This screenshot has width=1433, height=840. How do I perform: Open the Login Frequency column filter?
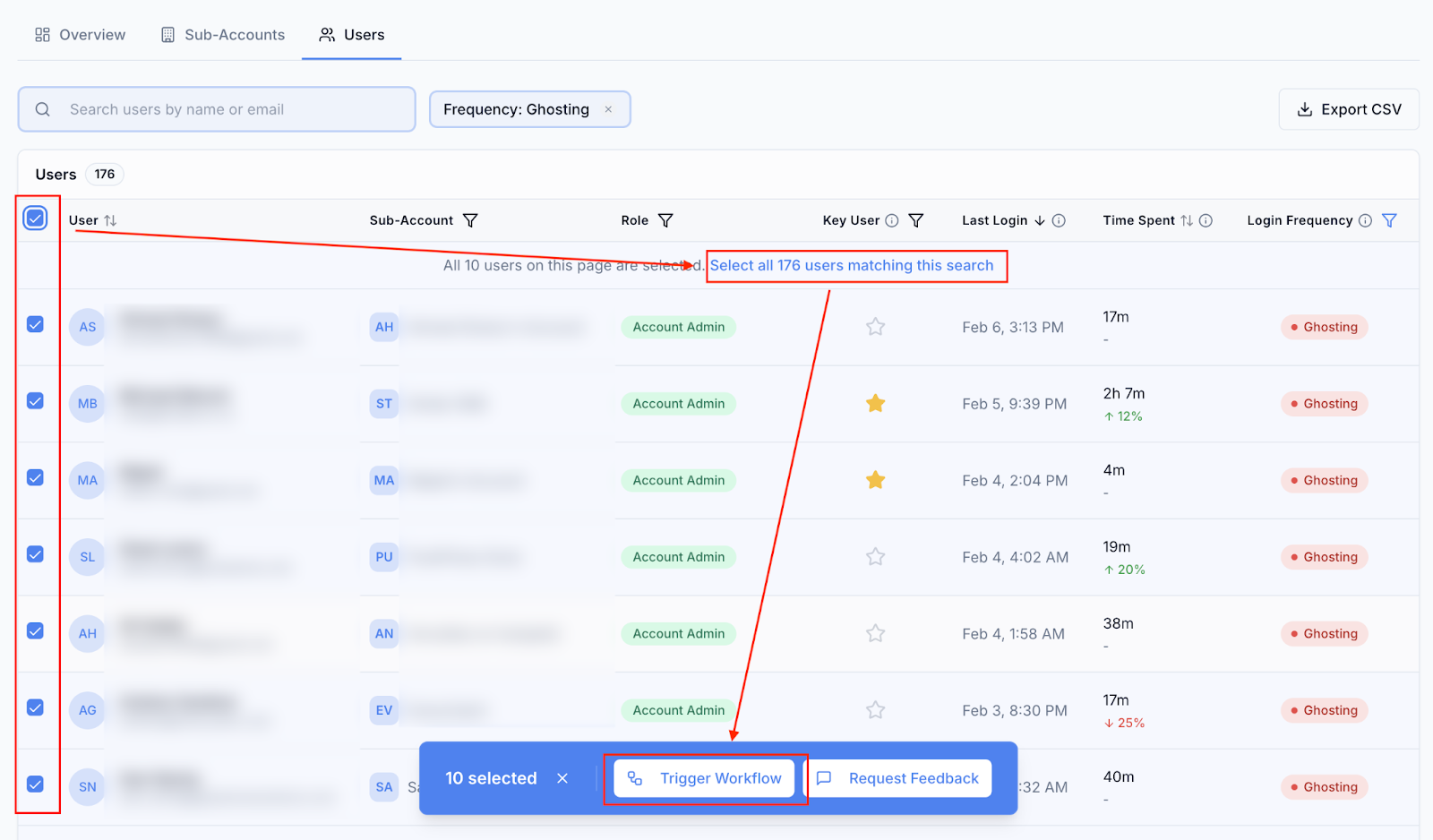[1389, 220]
